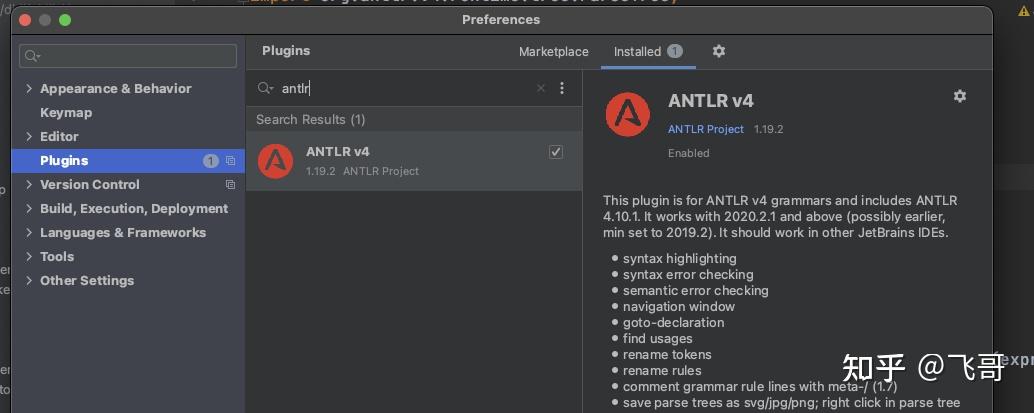Expand the Build, Execution, Deployment section
1034x413 pixels.
(x=29, y=209)
